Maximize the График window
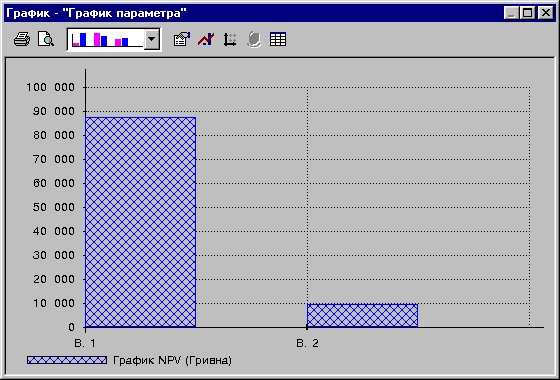 tap(528, 13)
